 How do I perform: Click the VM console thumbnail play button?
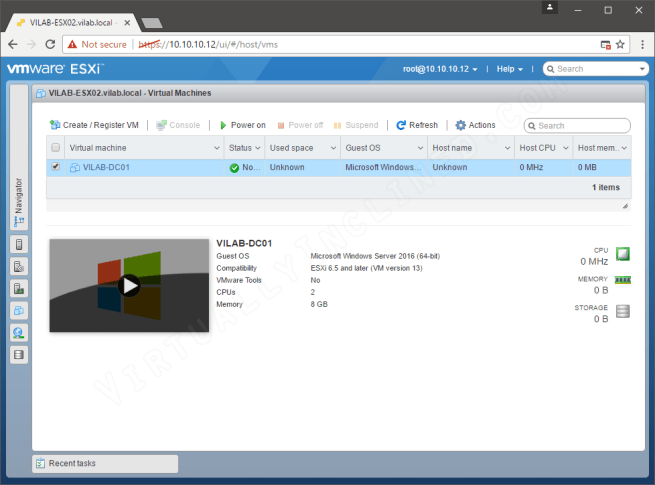(x=129, y=286)
